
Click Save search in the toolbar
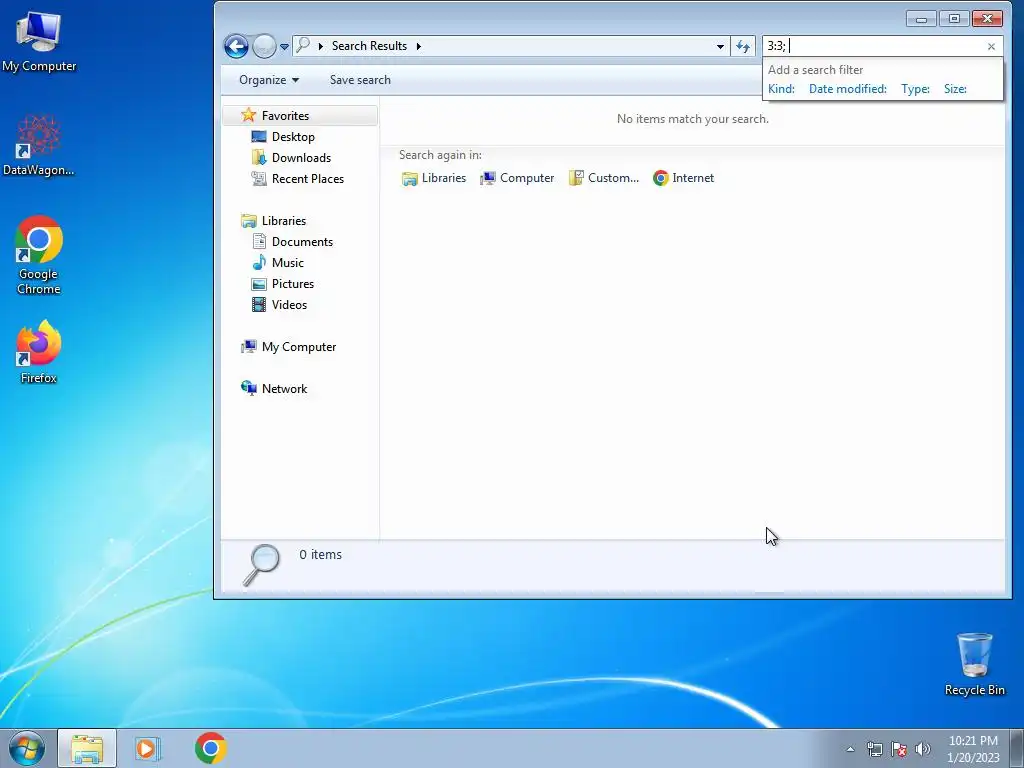pos(360,80)
